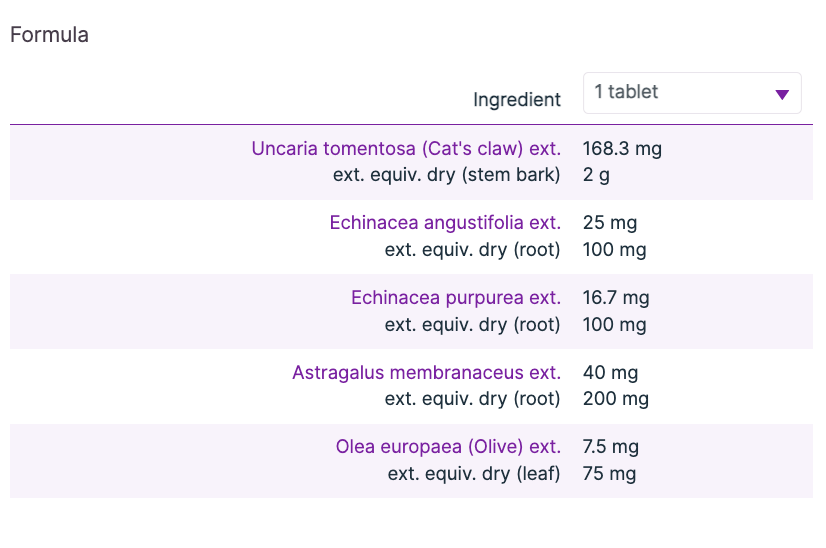
Task: Click the 7.5 mg Olive extract amount
Action: 610,447
